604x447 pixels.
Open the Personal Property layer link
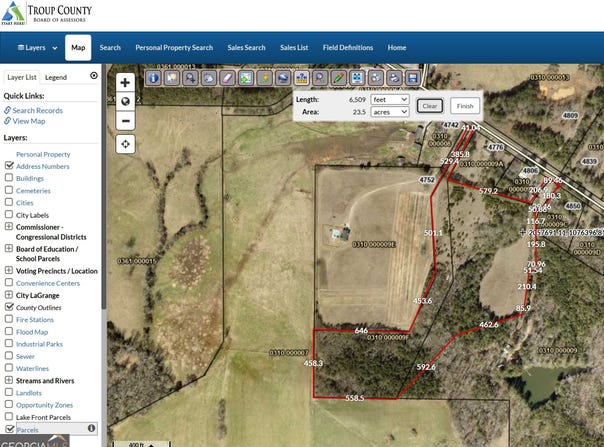tap(43, 154)
